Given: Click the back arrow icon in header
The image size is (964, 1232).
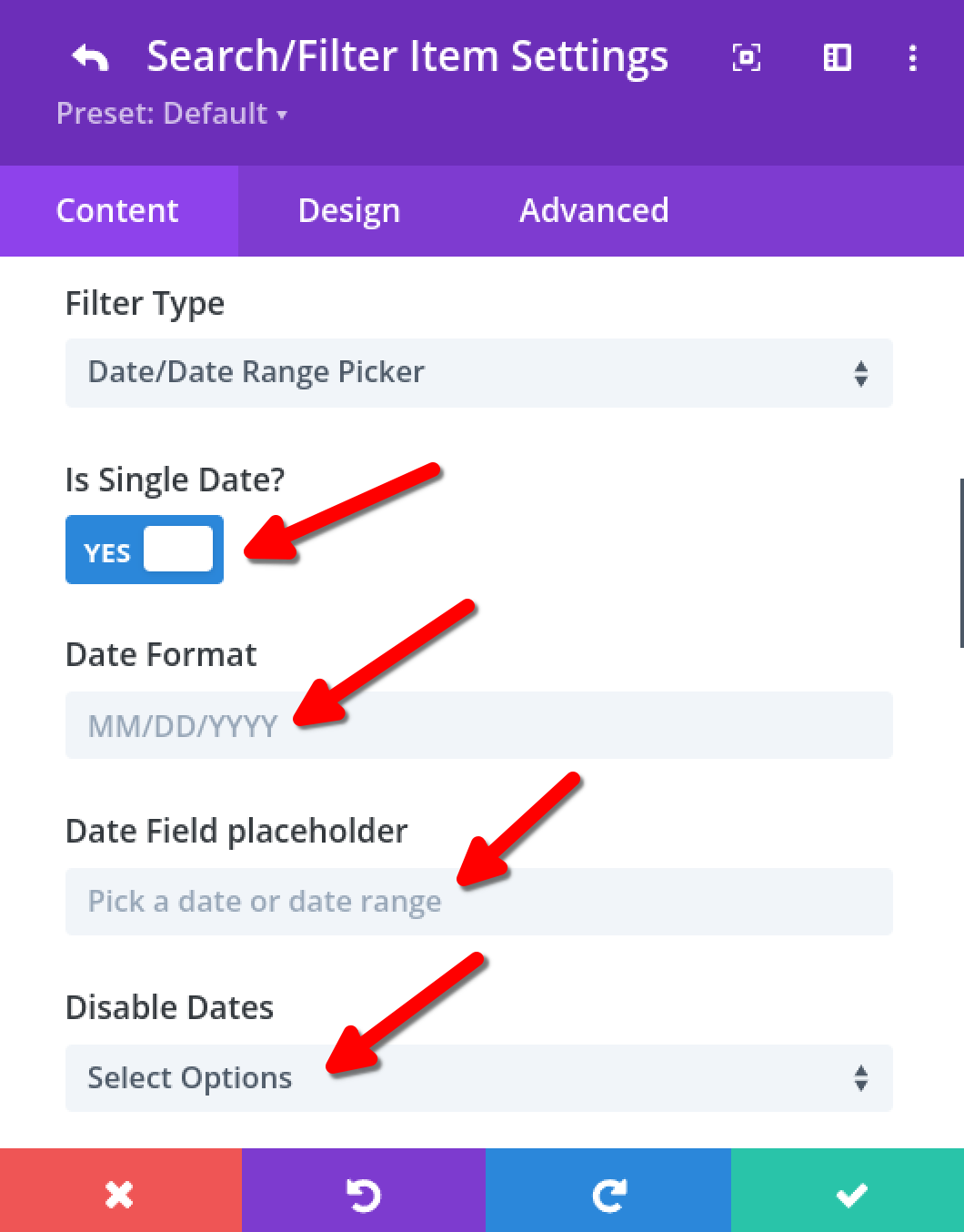Looking at the screenshot, I should coord(90,58).
